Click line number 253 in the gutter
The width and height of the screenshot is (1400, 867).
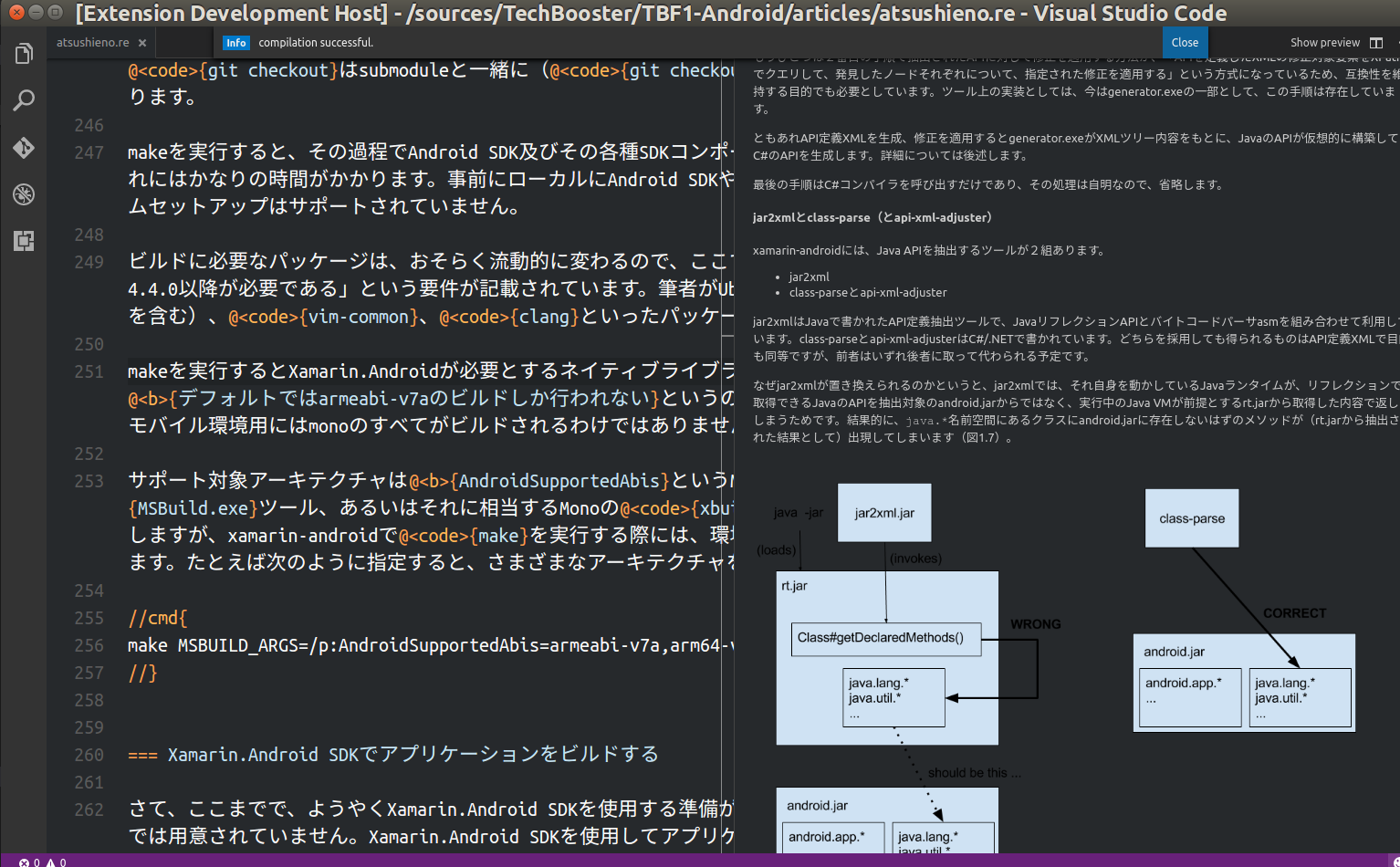[x=89, y=481]
